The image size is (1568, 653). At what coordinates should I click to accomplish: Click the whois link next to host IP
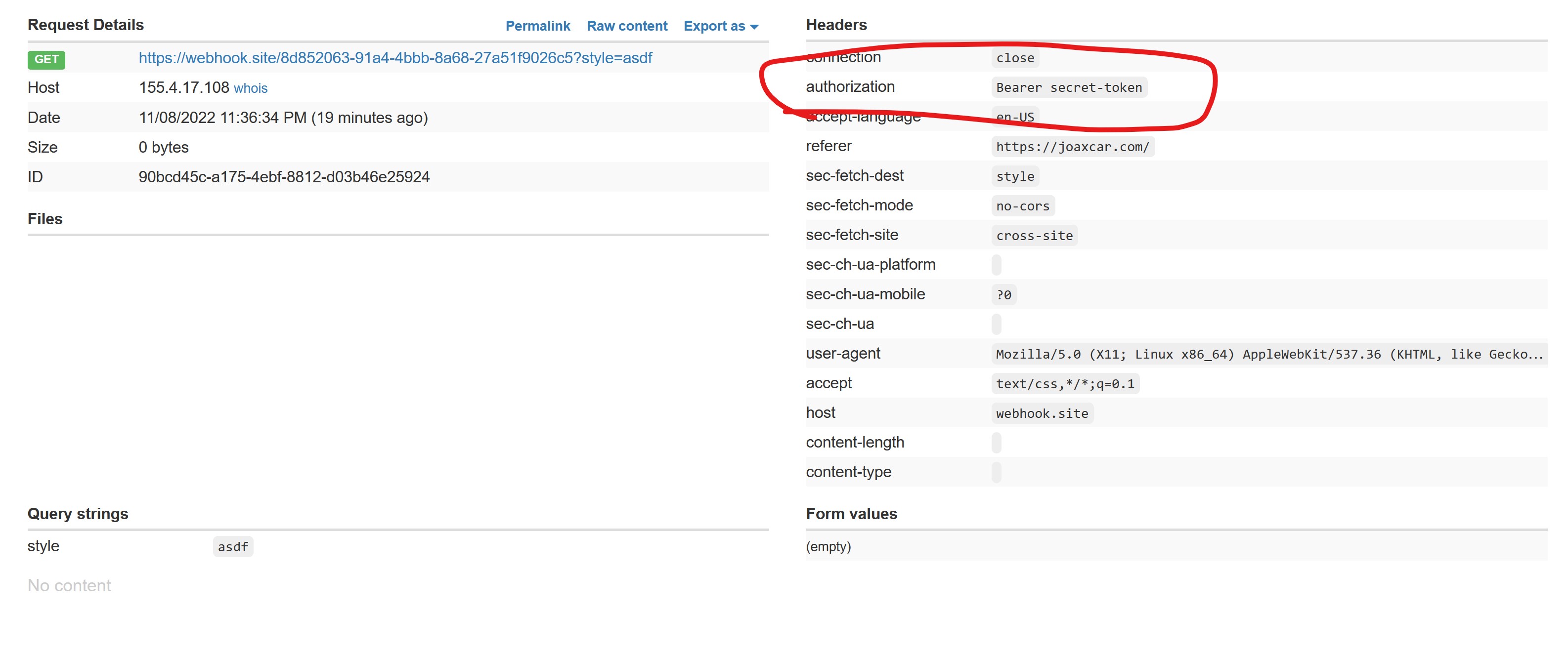point(250,88)
